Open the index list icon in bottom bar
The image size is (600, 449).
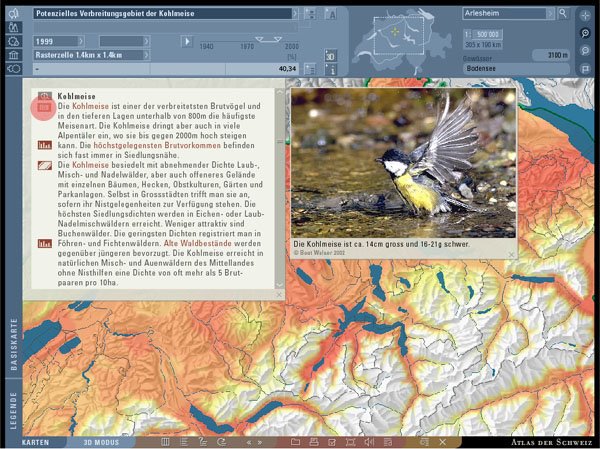(184, 442)
